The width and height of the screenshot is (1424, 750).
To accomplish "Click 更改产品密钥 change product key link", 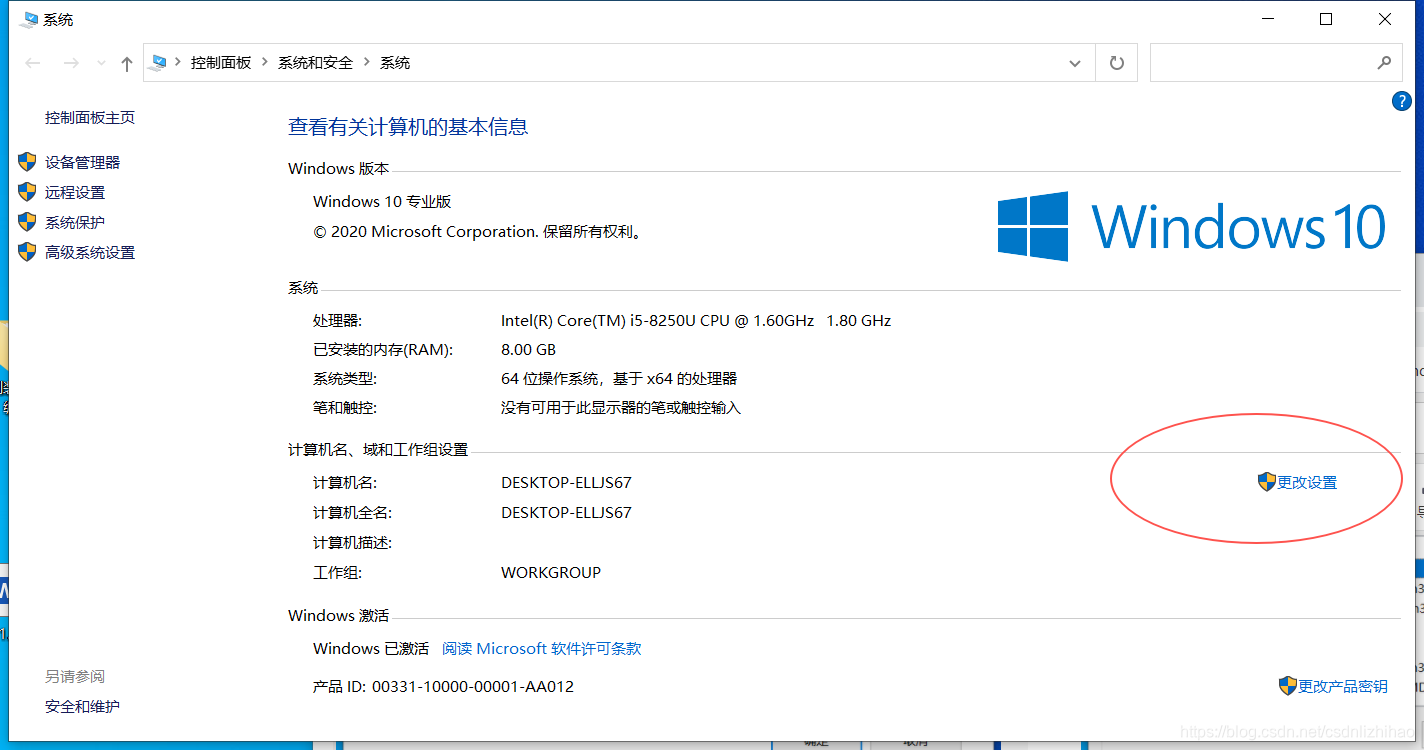I will 1343,686.
